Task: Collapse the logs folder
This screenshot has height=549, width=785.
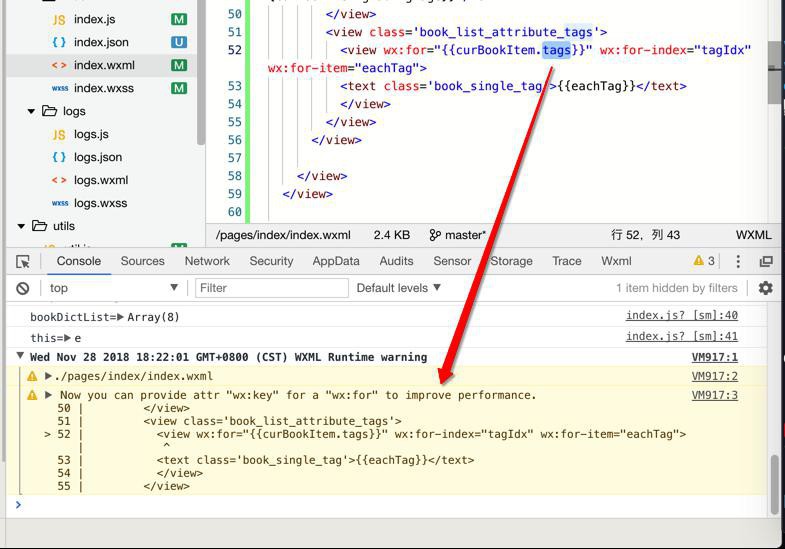Action: click(x=31, y=111)
